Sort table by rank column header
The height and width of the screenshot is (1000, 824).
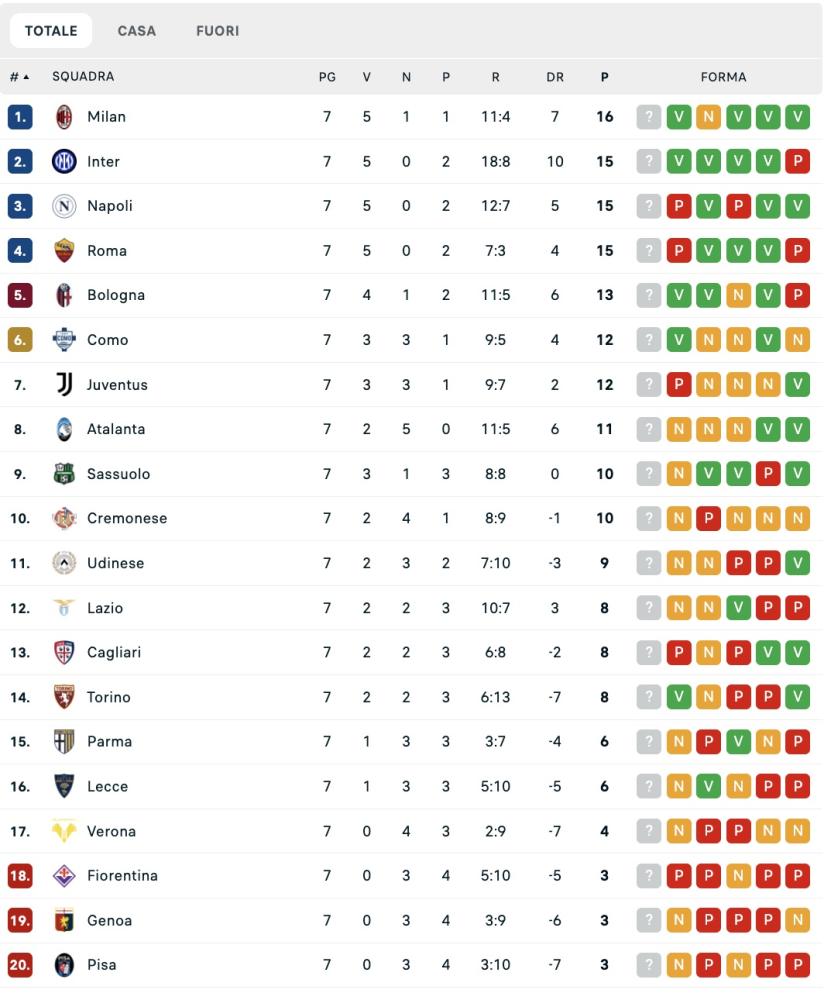pyautogui.click(x=19, y=77)
